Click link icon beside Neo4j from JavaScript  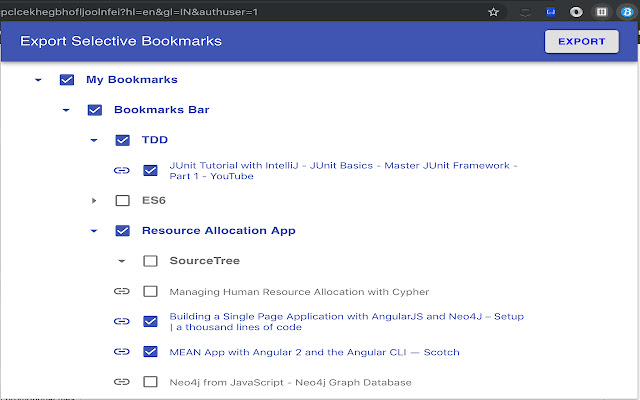click(122, 382)
